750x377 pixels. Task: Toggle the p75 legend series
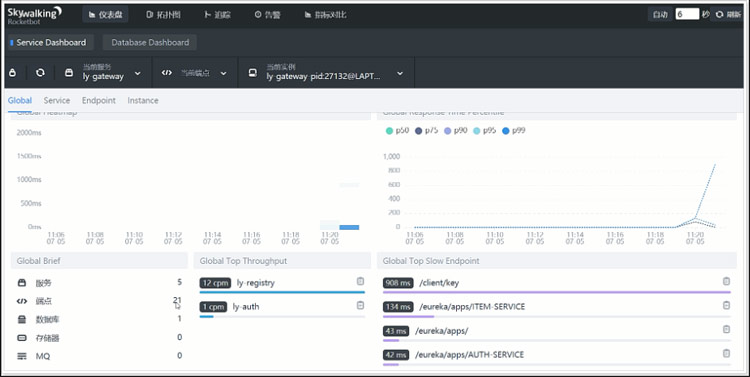click(426, 131)
